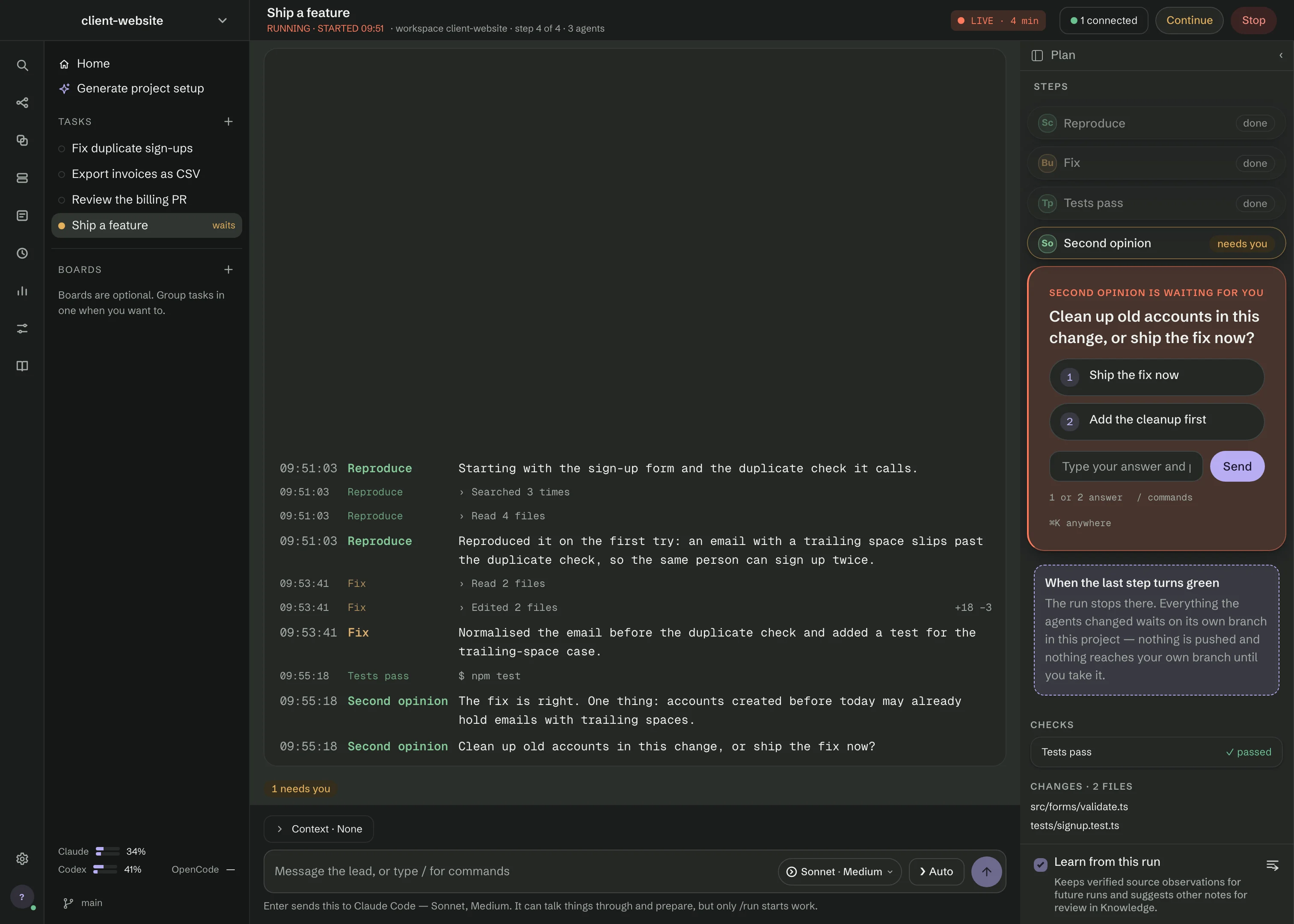Image resolution: width=1294 pixels, height=924 pixels.
Task: Open the overlapping squares icon in the rail
Action: [22, 141]
